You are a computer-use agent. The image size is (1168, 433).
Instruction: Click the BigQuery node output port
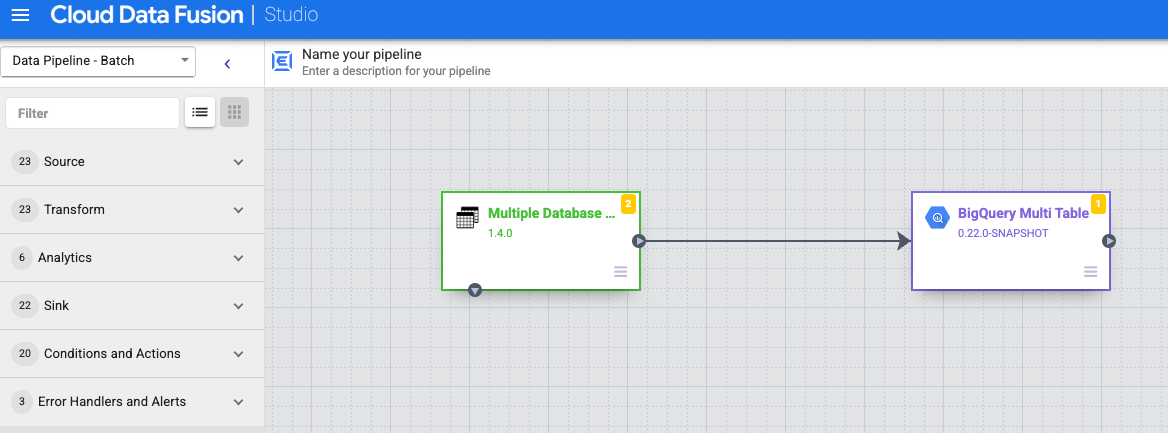1109,241
